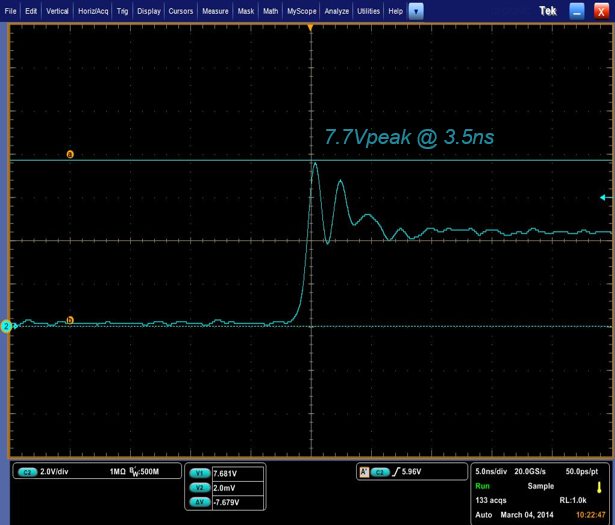Open the Measure menu
615x525 pixels.
pos(215,11)
